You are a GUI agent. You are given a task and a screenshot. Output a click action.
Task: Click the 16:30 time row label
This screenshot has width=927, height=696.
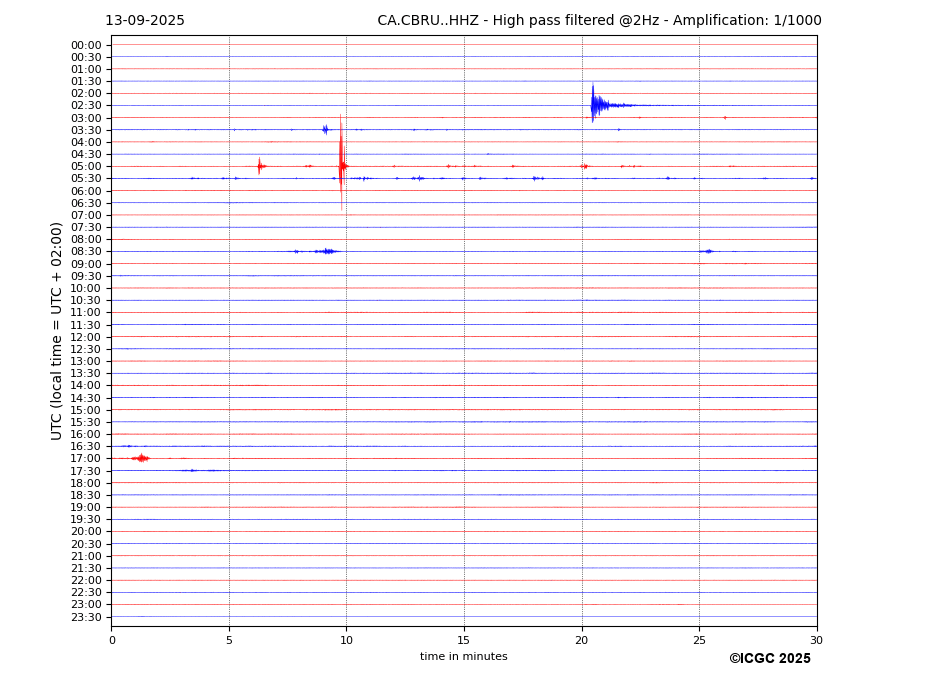(x=86, y=446)
